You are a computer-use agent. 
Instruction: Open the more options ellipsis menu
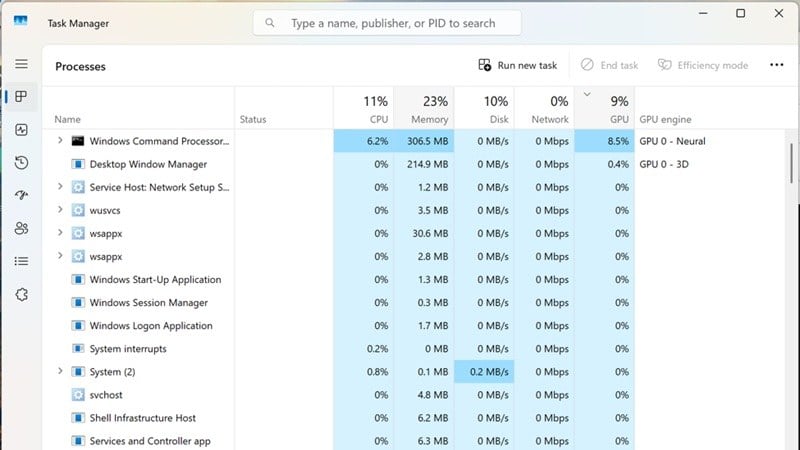coord(777,65)
